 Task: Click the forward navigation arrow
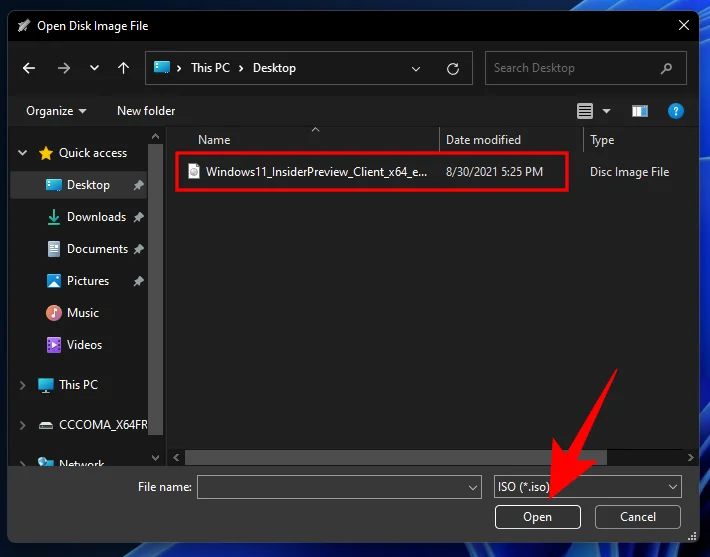pyautogui.click(x=64, y=68)
